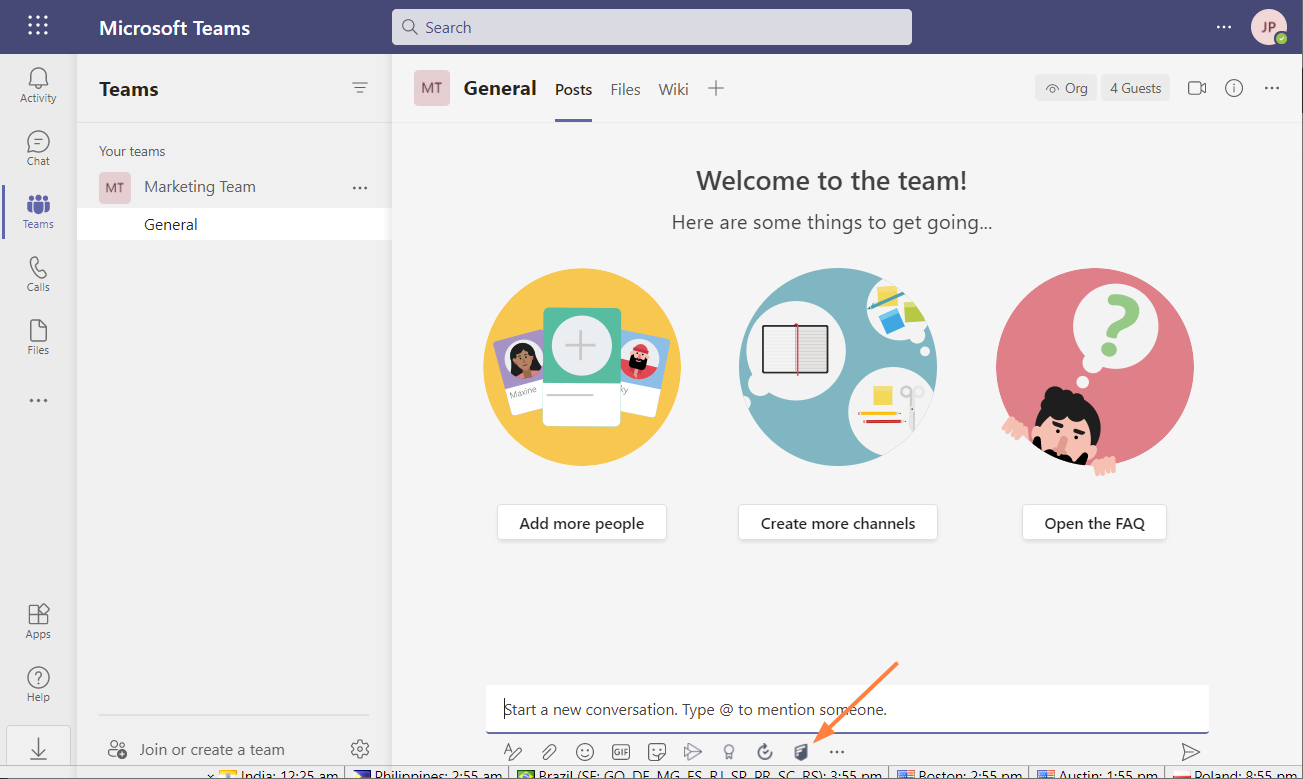This screenshot has width=1303, height=779.
Task: Go to the Chat section
Action: click(38, 147)
